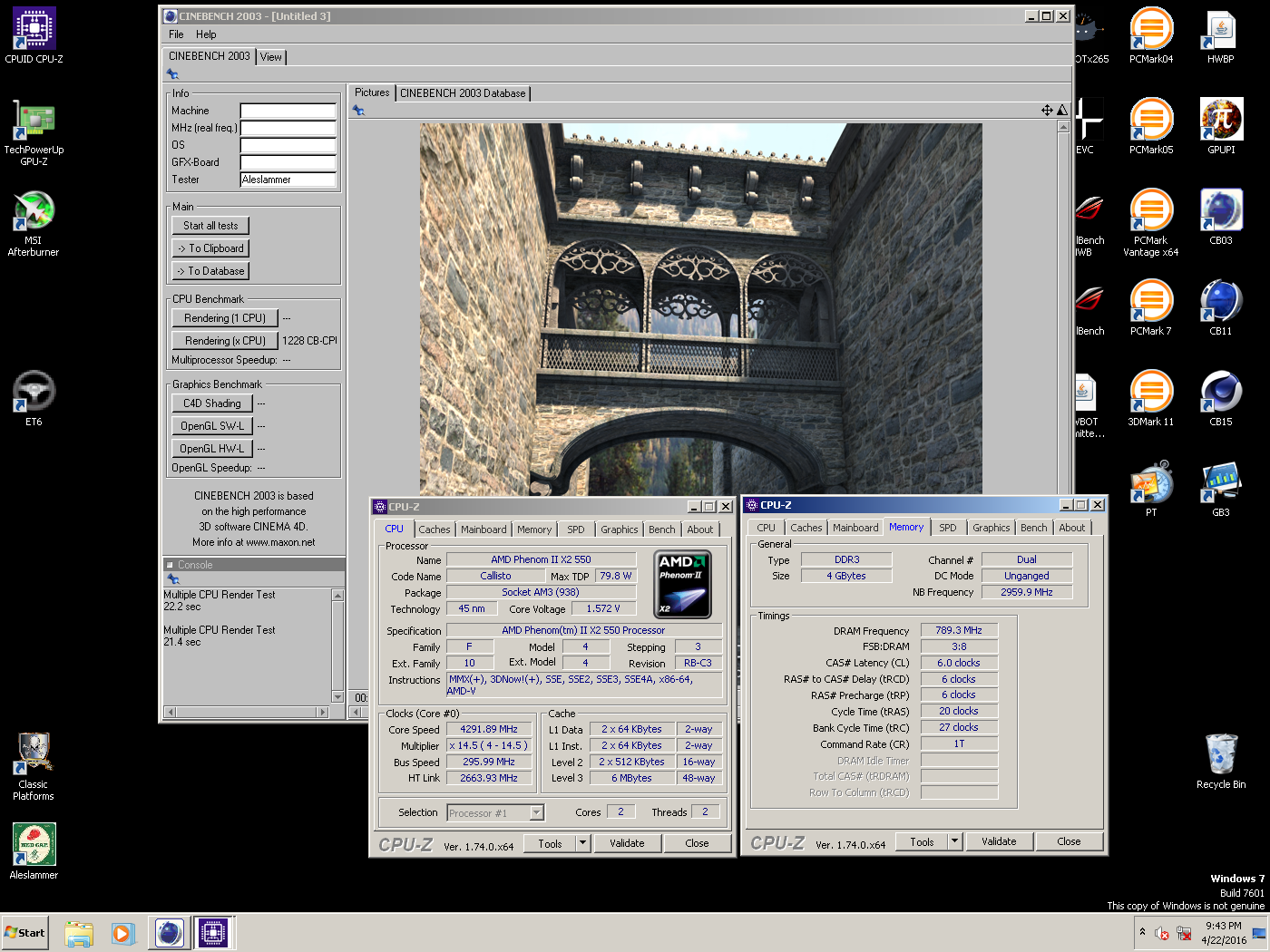Open the Classic Platforms desktop icon
This screenshot has height=952, width=1270.
click(34, 766)
